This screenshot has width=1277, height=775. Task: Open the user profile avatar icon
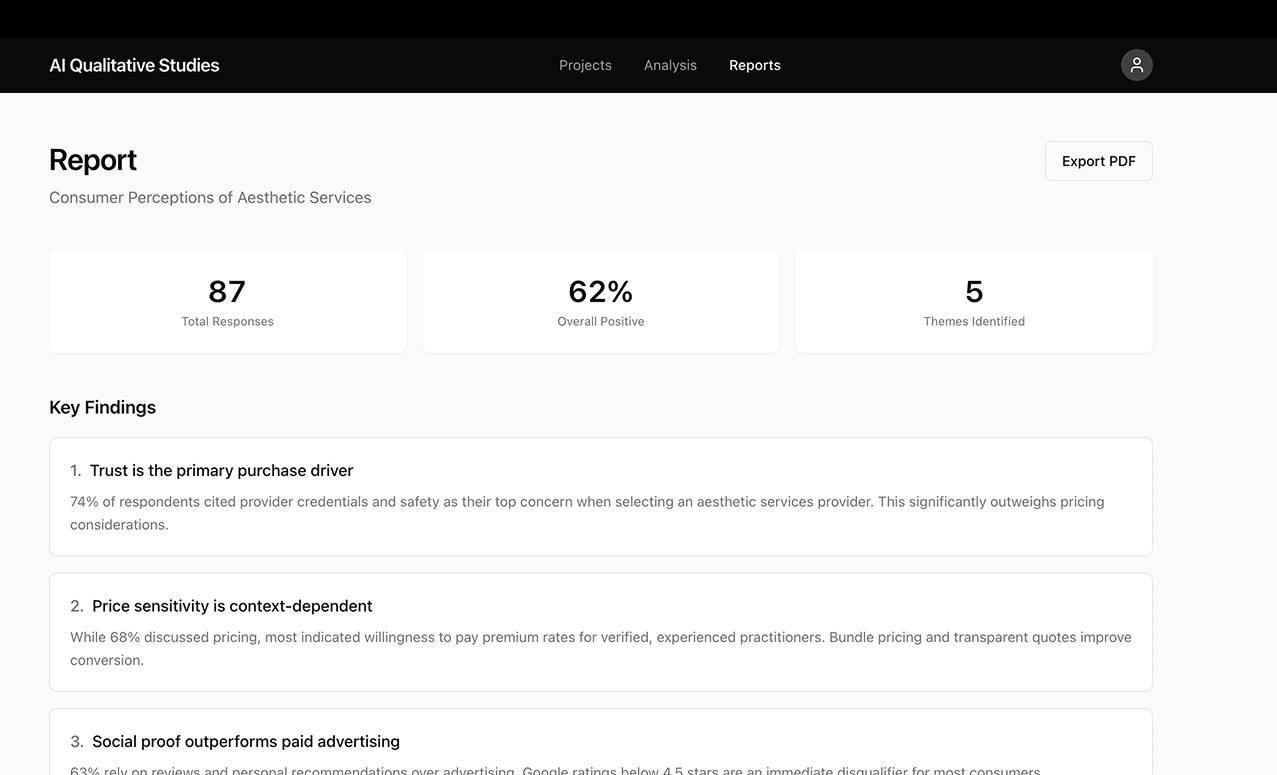click(1136, 65)
